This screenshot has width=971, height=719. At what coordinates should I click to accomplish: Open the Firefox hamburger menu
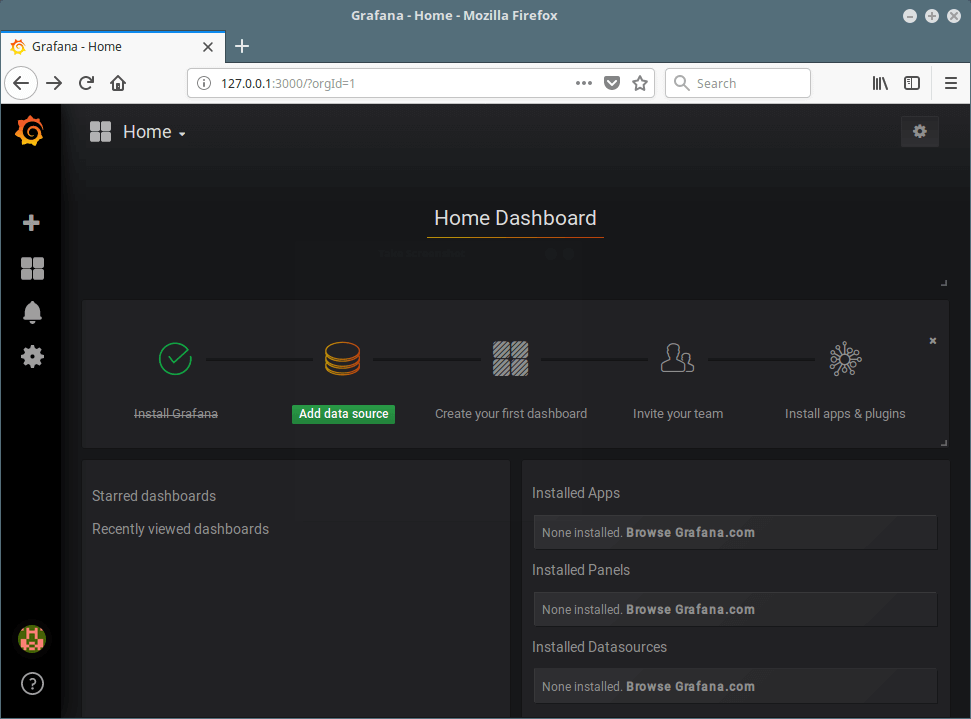click(950, 84)
